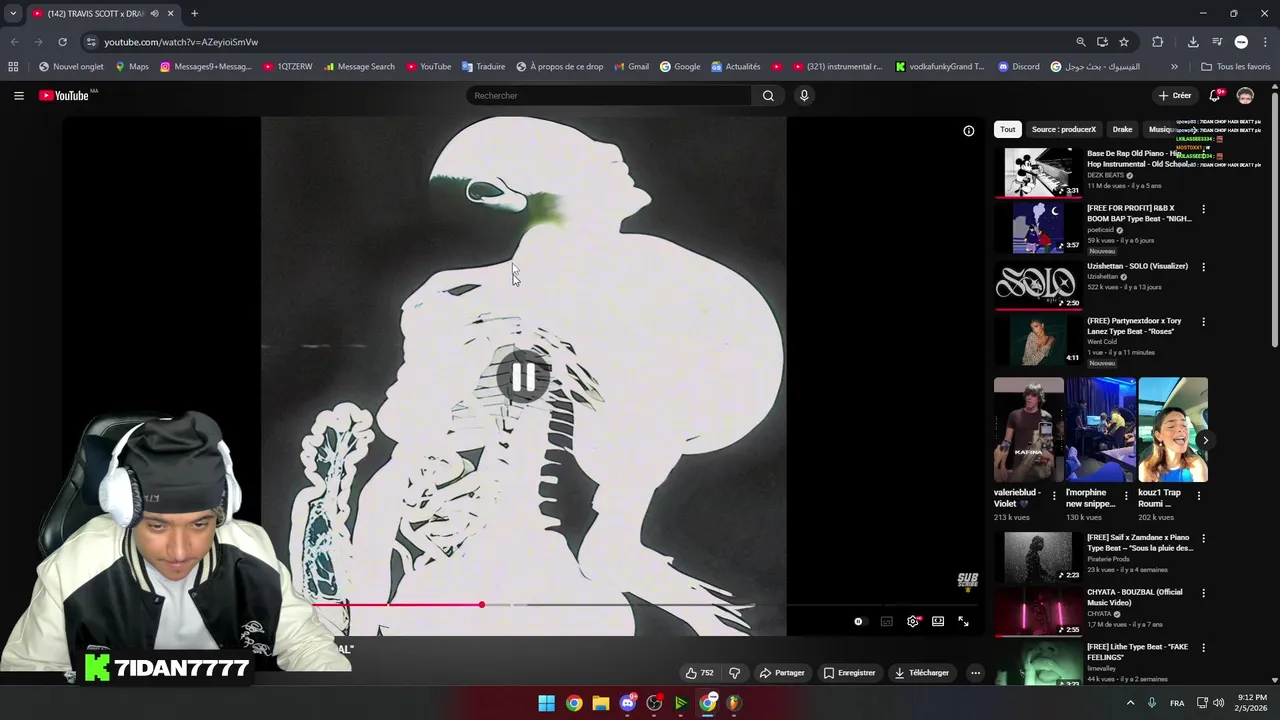The image size is (1280, 720).
Task: Select the Drake filter chip
Action: (x=1122, y=129)
